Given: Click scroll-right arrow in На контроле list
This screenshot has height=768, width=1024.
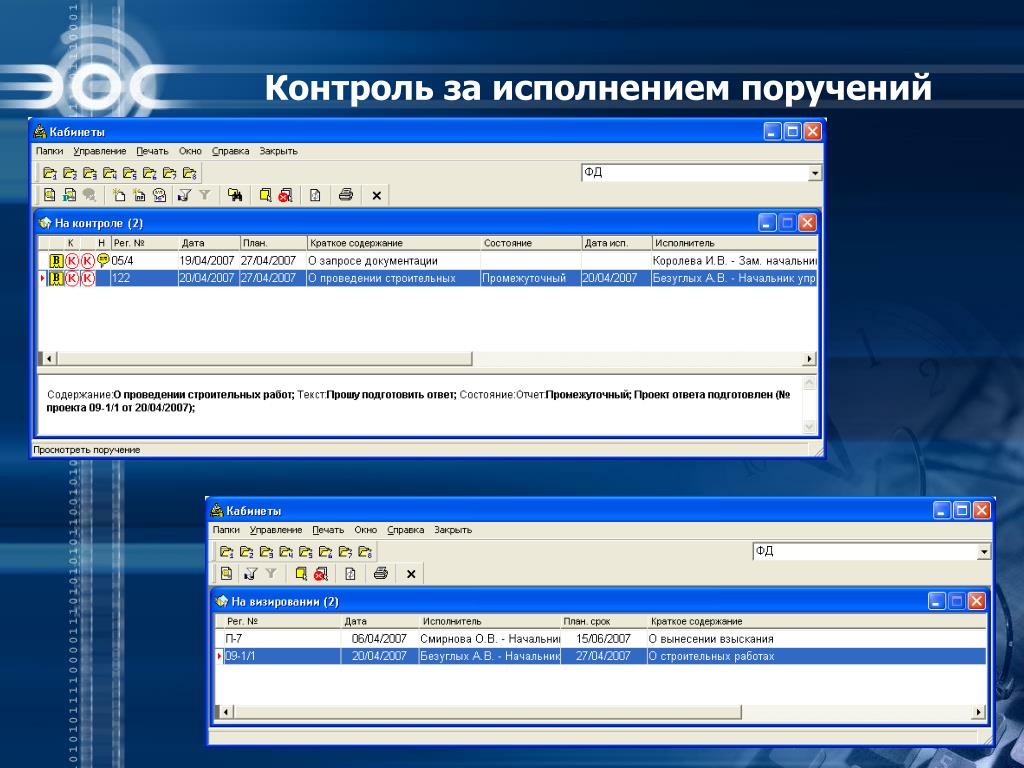Looking at the screenshot, I should pos(810,359).
